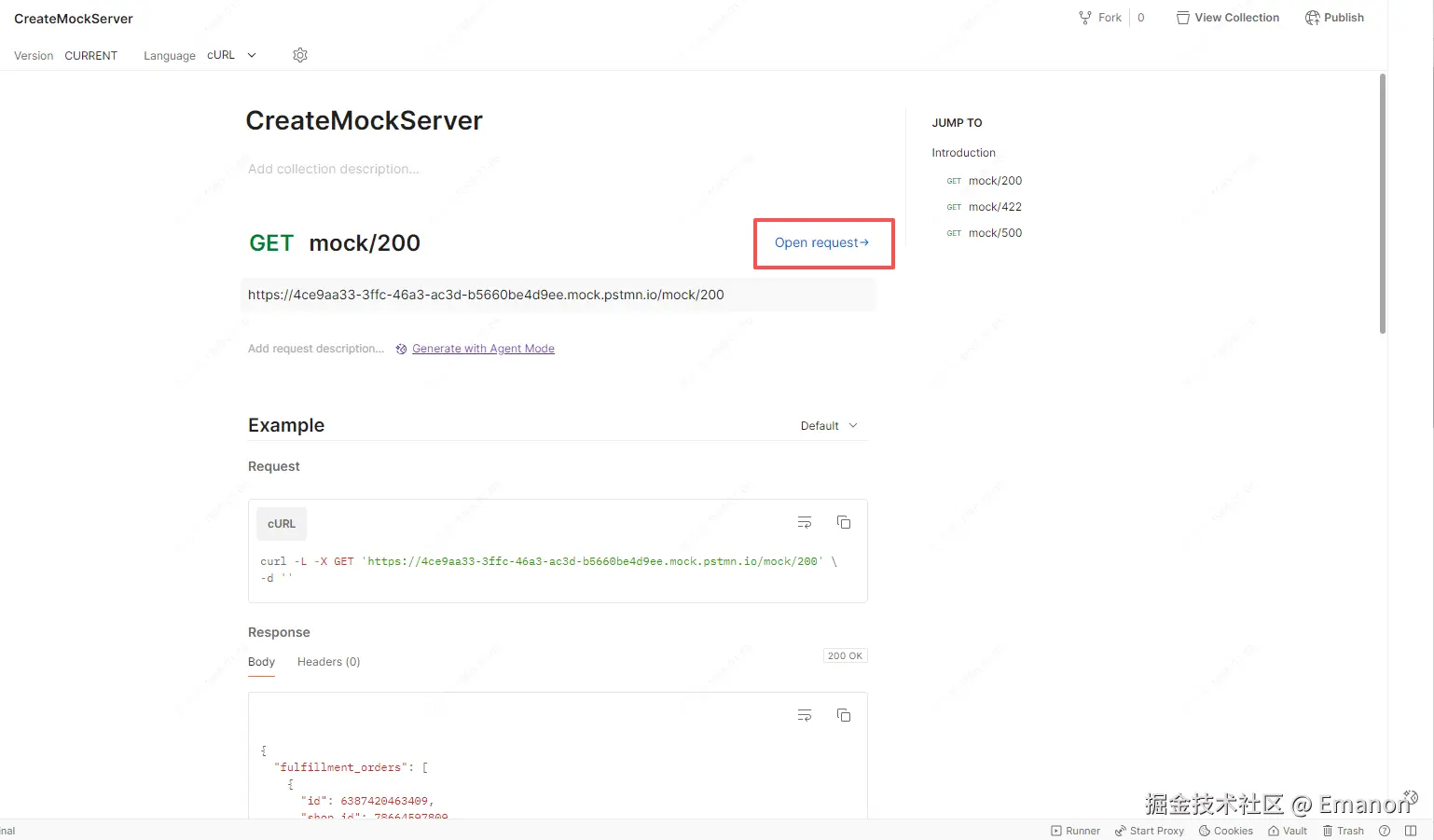
Task: Click the CreateMockServer heading title
Action: click(x=364, y=121)
